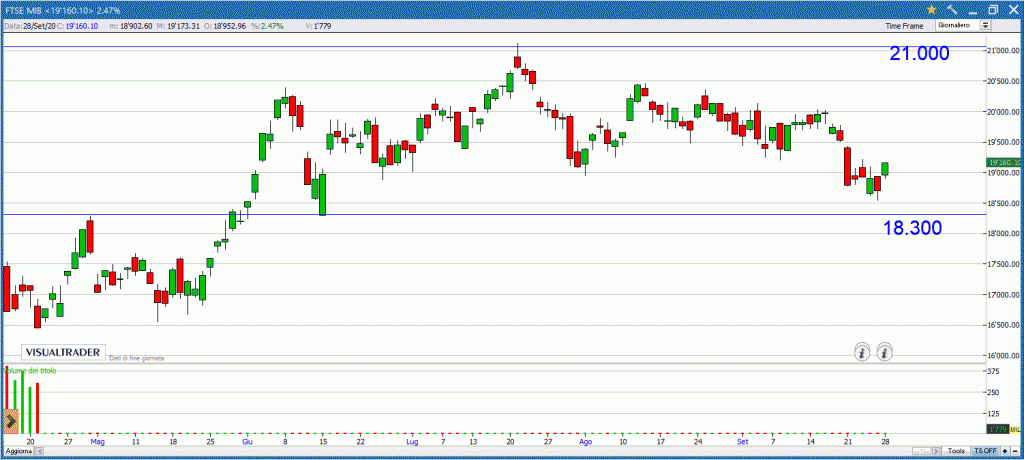Image resolution: width=1024 pixels, height=460 pixels.
Task: Click the right info icon on chart
Action: click(884, 353)
